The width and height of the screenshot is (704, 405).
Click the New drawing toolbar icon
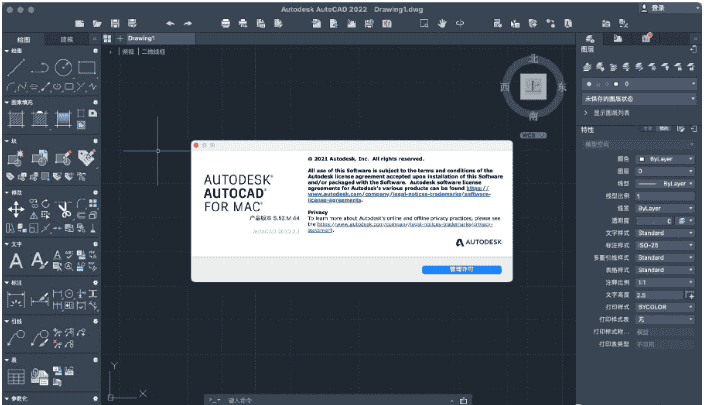(80, 23)
